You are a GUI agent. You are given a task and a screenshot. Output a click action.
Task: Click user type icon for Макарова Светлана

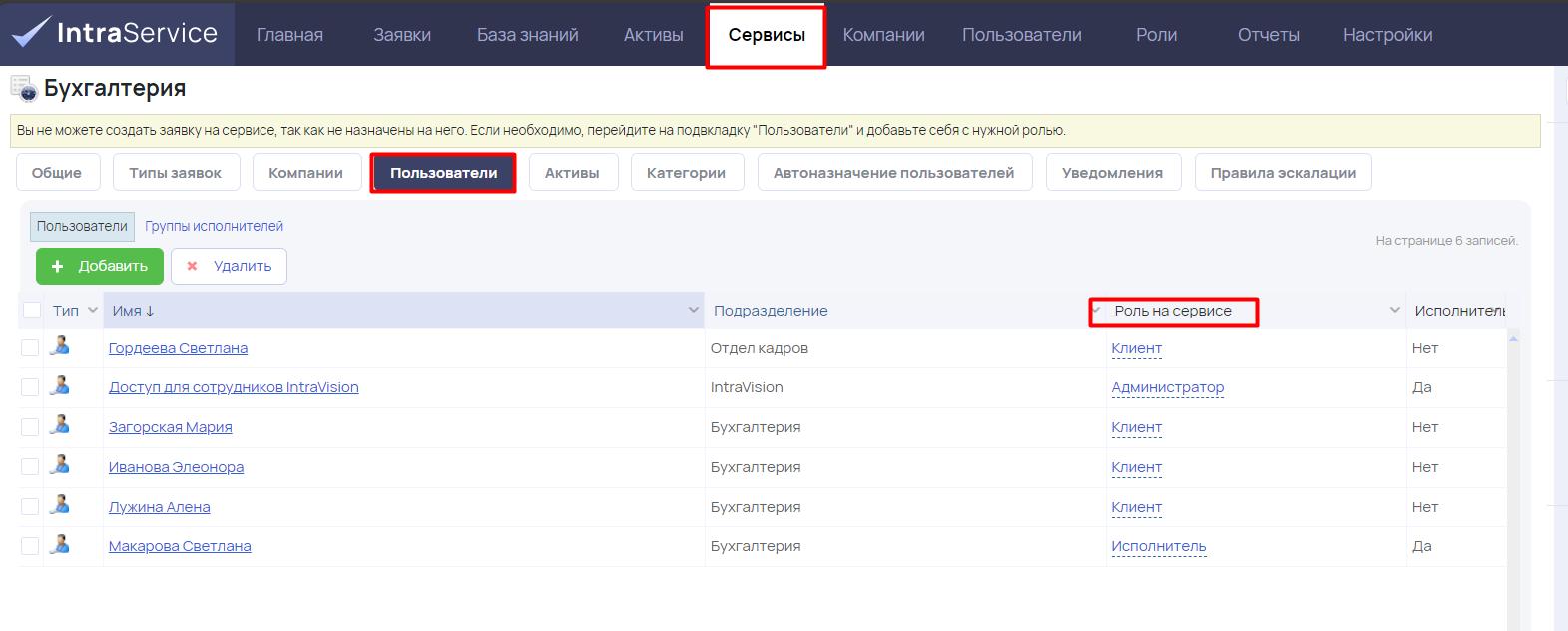[60, 544]
